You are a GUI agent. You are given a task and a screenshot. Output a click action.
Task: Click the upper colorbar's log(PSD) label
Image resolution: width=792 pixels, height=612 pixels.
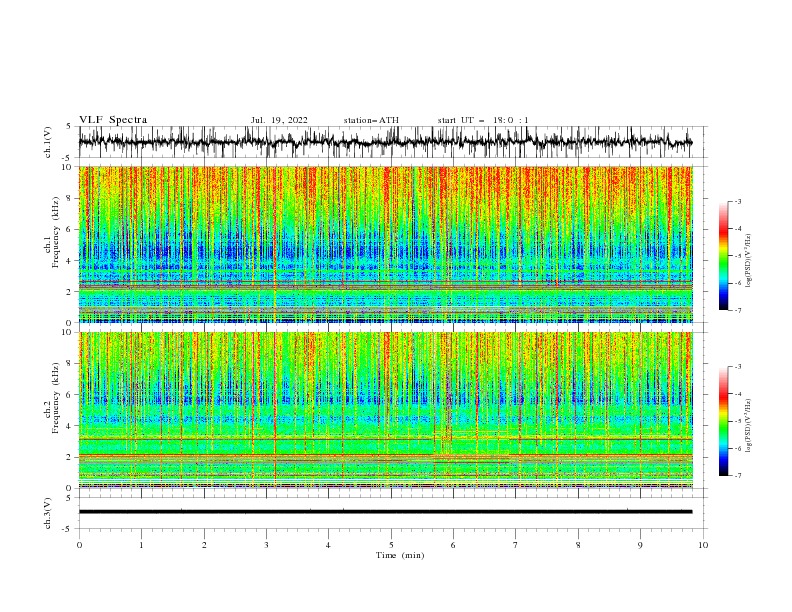(x=749, y=261)
